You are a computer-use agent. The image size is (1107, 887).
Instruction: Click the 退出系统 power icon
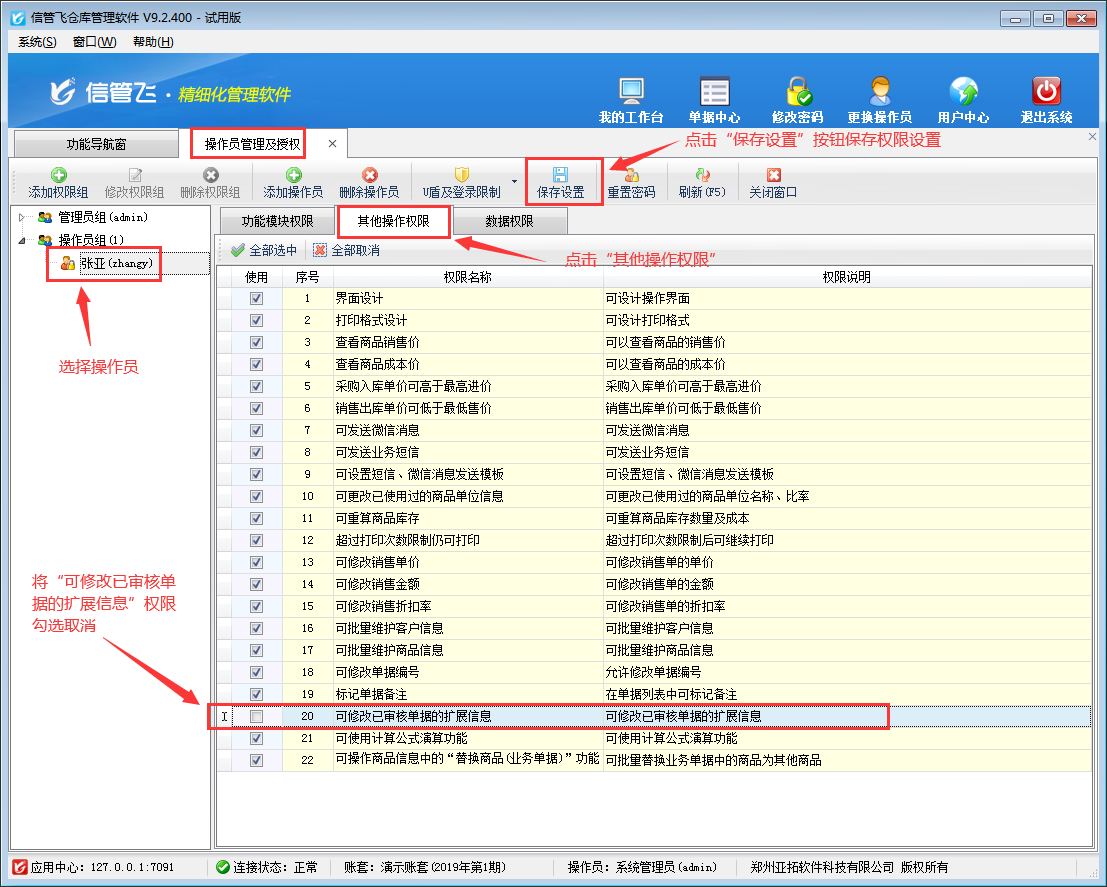[x=1046, y=92]
